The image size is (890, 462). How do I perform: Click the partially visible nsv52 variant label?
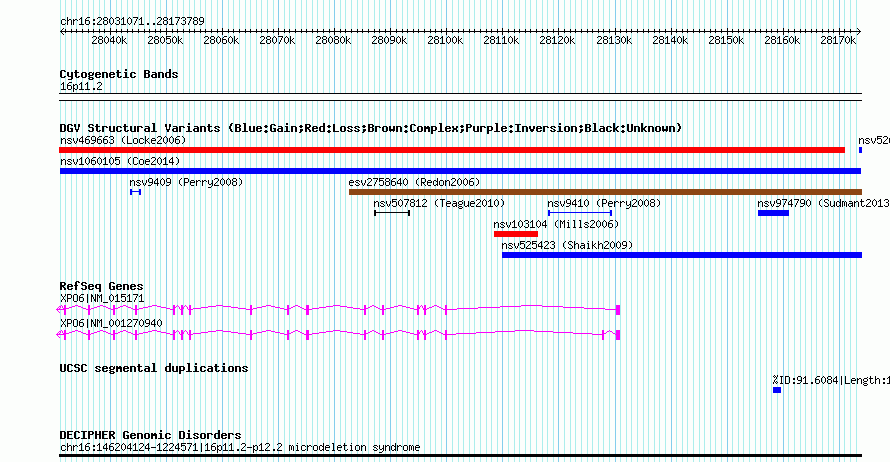coord(874,140)
